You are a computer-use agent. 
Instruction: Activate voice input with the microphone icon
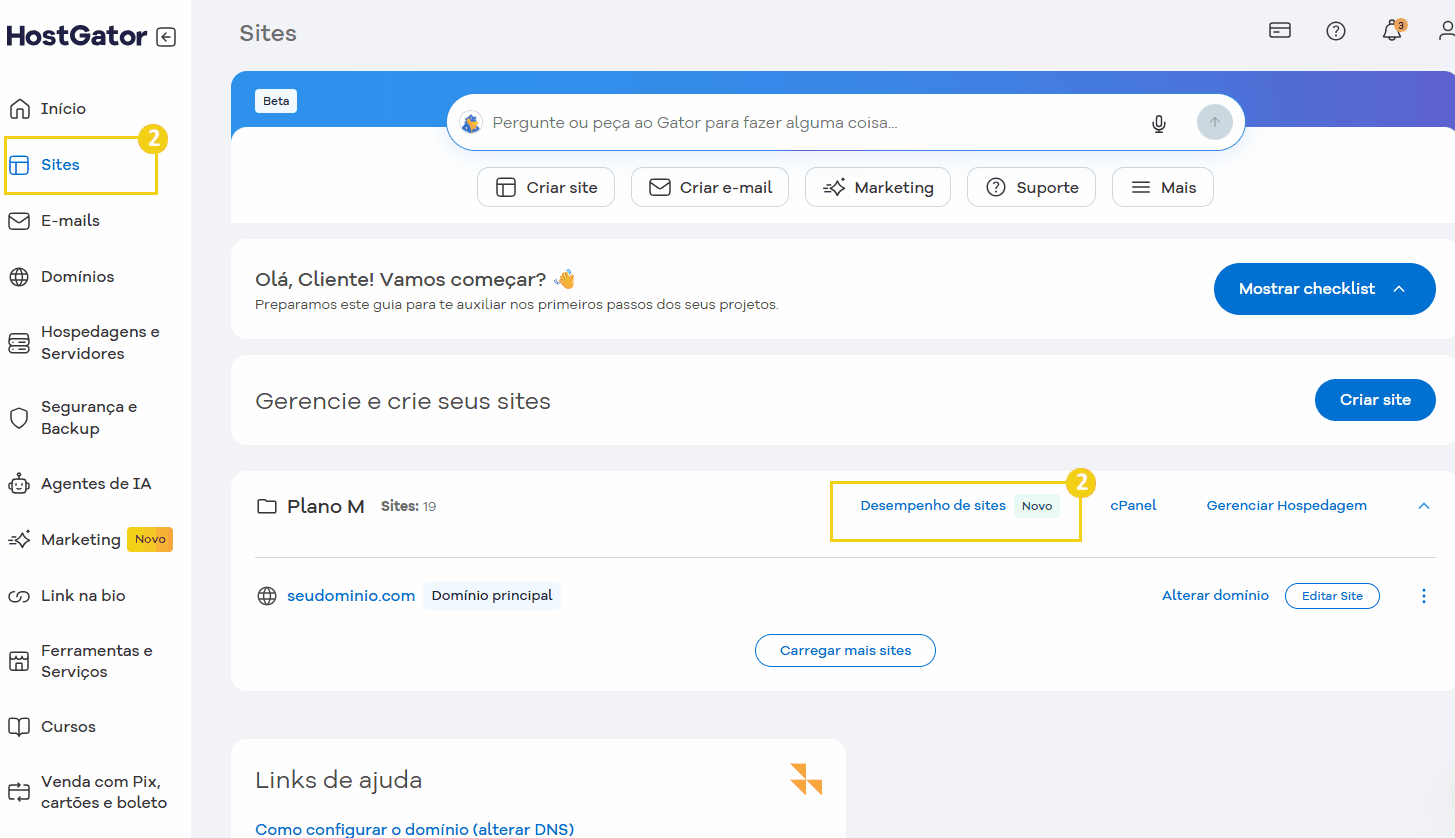click(x=1158, y=123)
